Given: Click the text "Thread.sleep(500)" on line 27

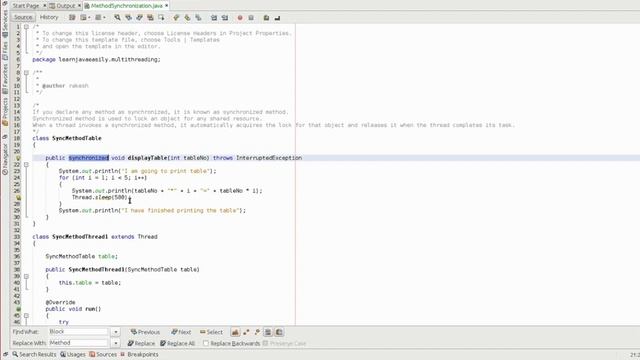Looking at the screenshot, I should (100, 198).
